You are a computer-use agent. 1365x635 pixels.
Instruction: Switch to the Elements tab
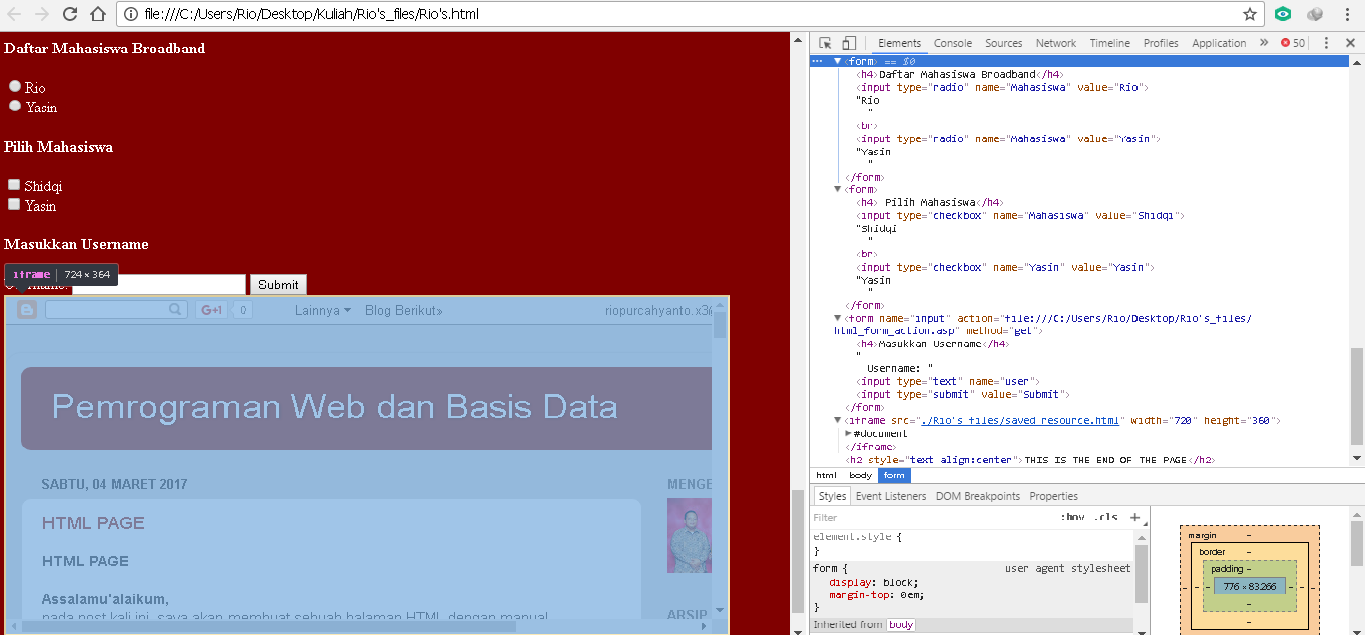click(899, 43)
